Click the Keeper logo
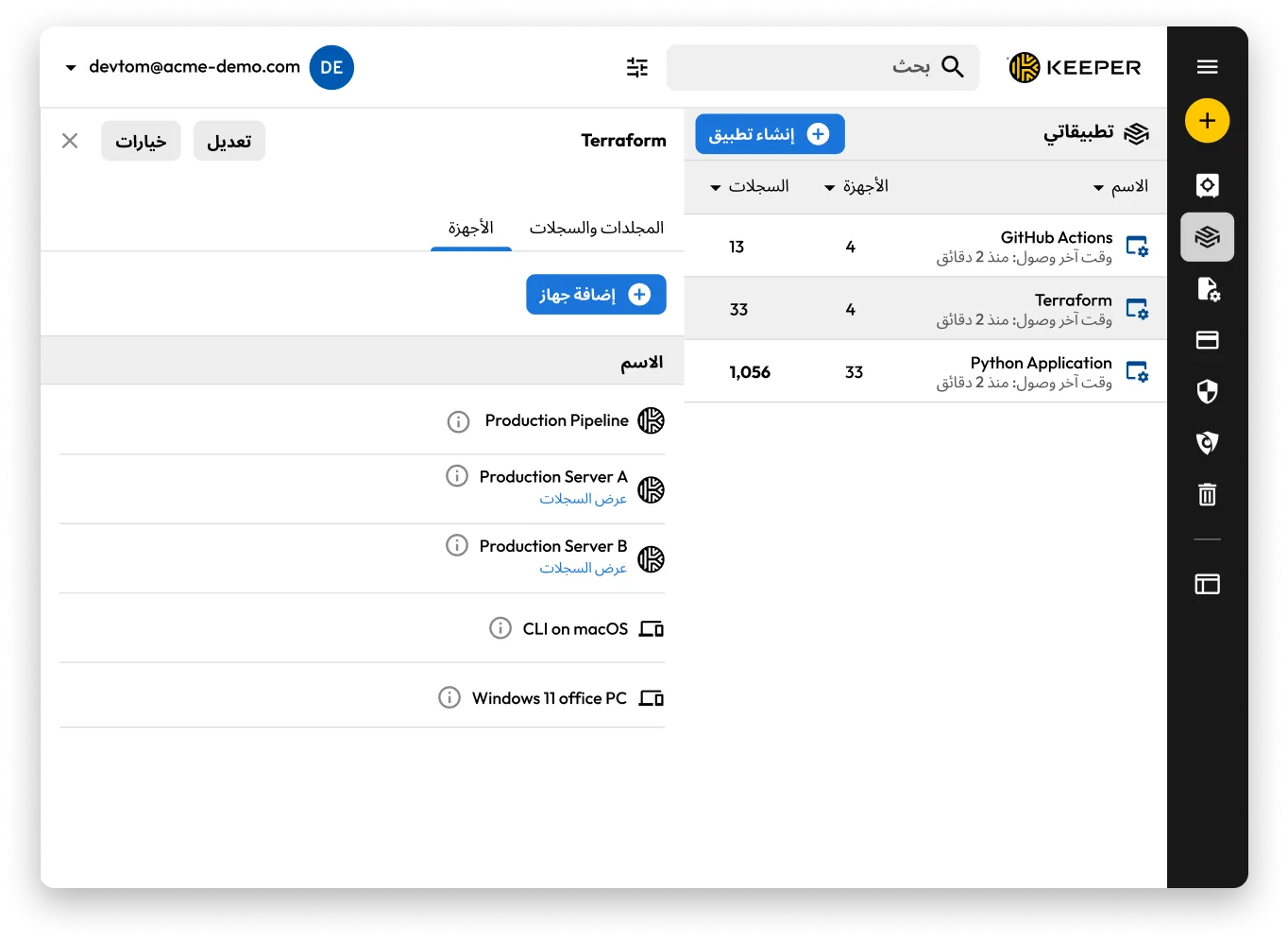The height and width of the screenshot is (941, 1288). (x=1075, y=68)
